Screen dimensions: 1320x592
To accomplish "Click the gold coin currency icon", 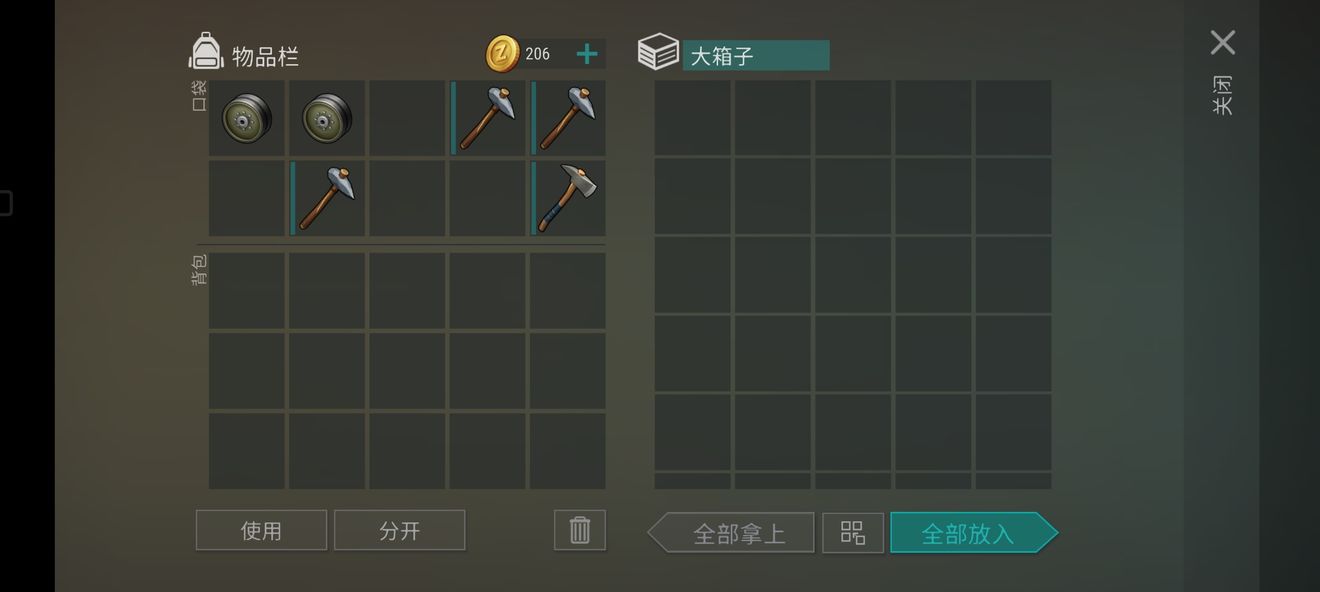I will point(503,54).
